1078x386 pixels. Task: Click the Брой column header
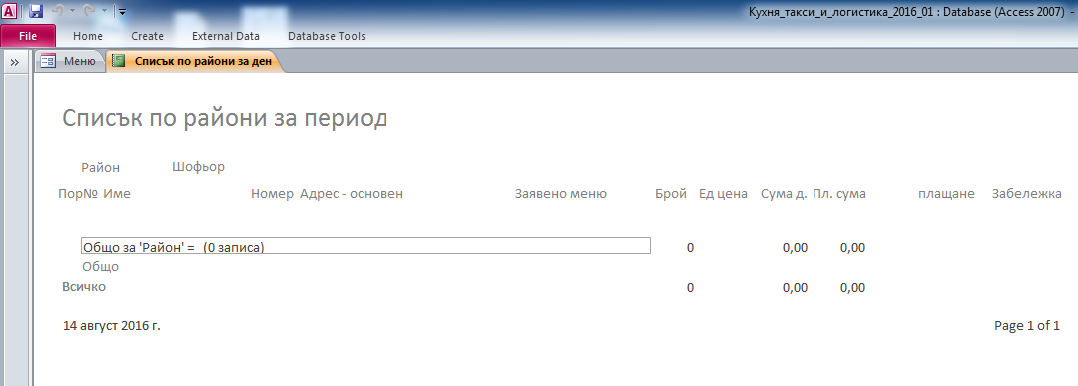[x=671, y=194]
